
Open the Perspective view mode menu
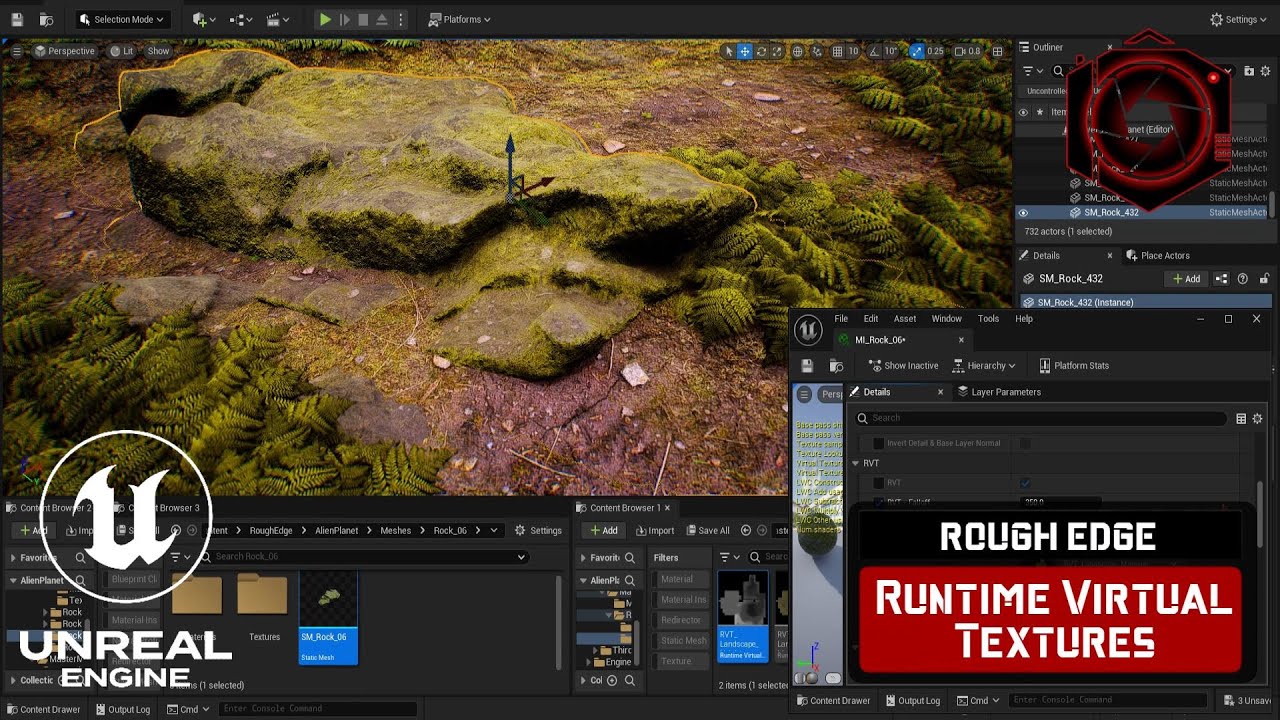coord(65,51)
